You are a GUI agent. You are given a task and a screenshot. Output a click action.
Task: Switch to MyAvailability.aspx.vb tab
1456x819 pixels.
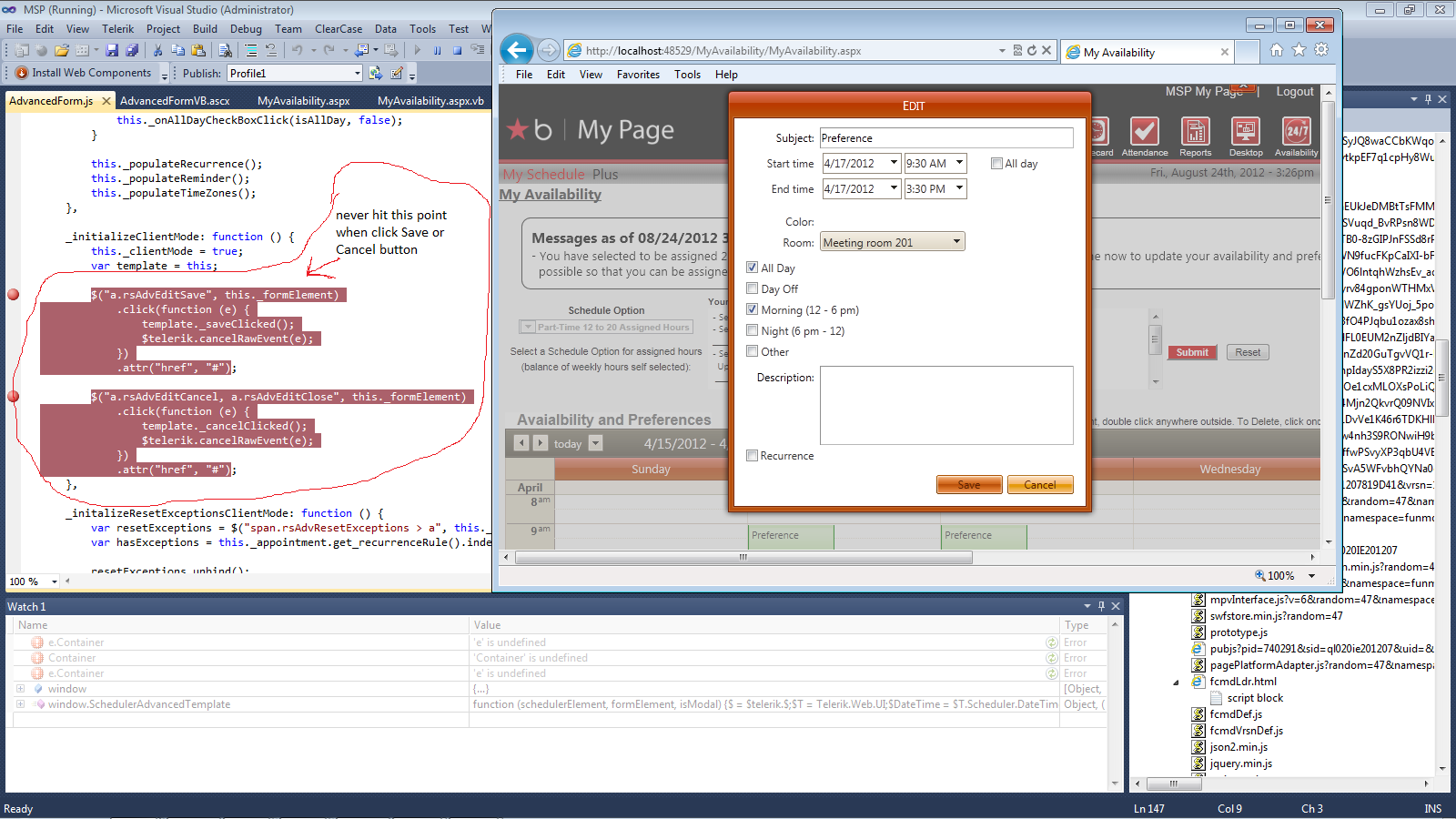tap(430, 101)
